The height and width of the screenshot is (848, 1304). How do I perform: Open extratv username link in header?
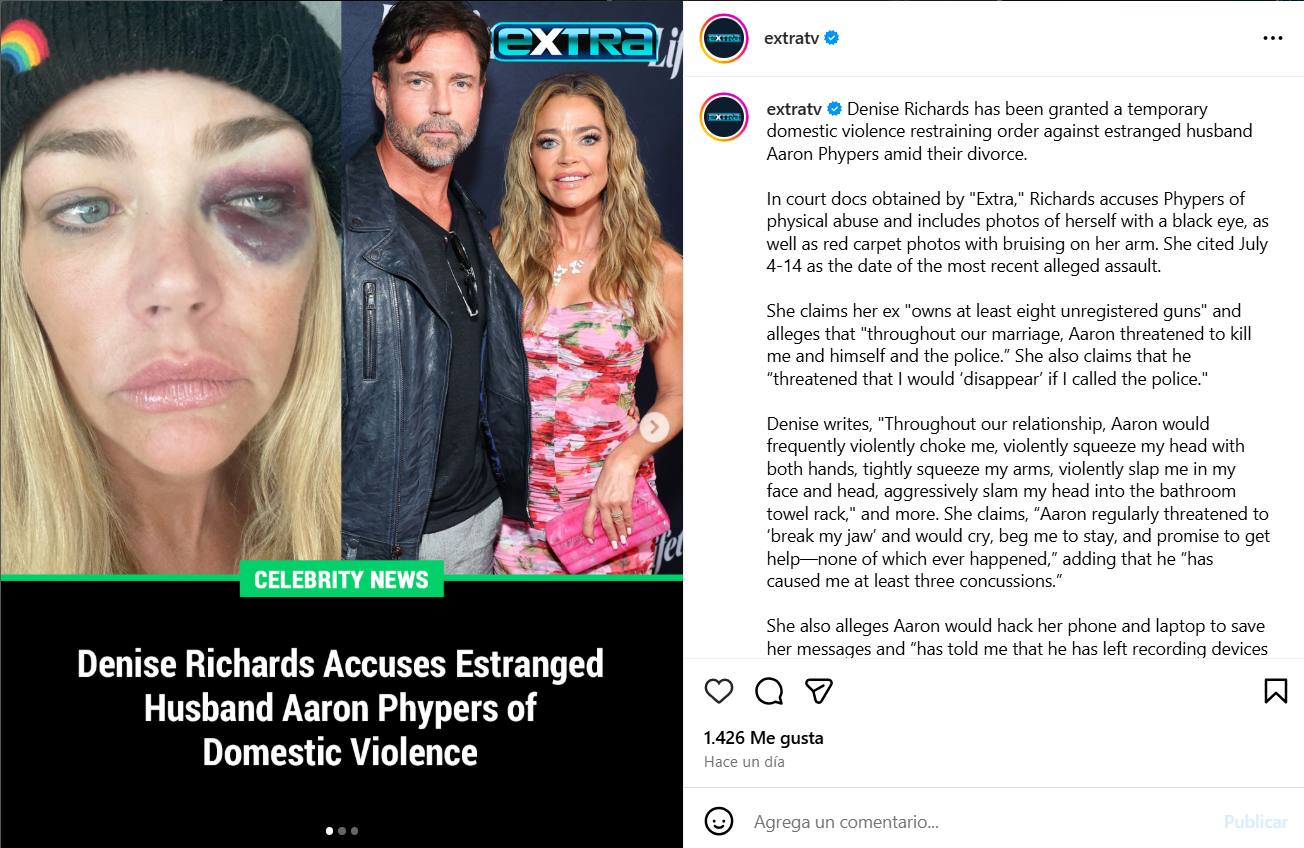point(791,38)
